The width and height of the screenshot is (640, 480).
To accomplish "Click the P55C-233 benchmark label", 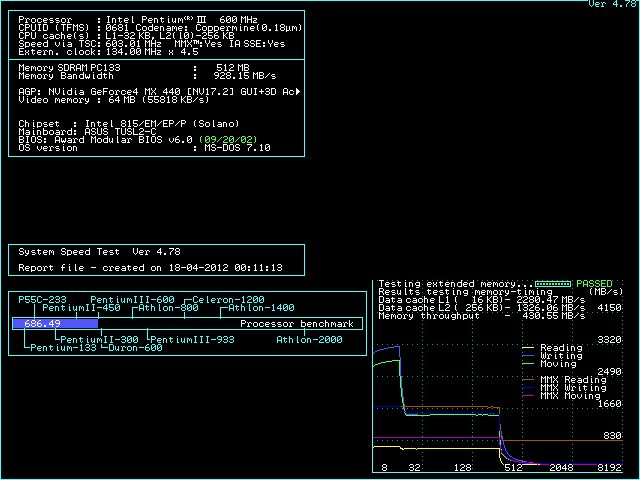I will 42,300.
